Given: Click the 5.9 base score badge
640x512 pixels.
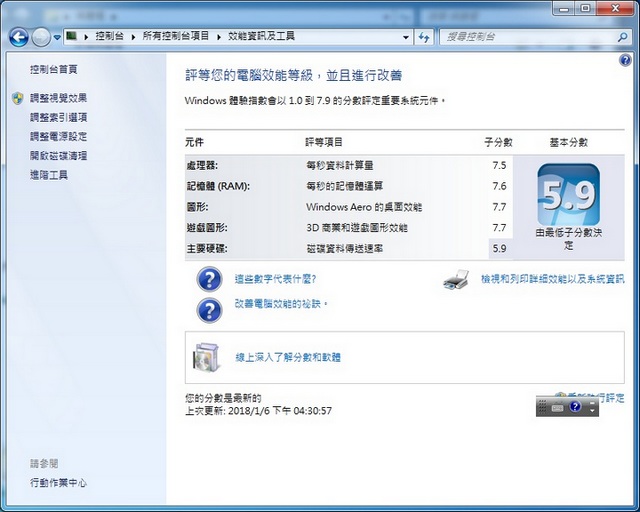Looking at the screenshot, I should click(x=569, y=195).
